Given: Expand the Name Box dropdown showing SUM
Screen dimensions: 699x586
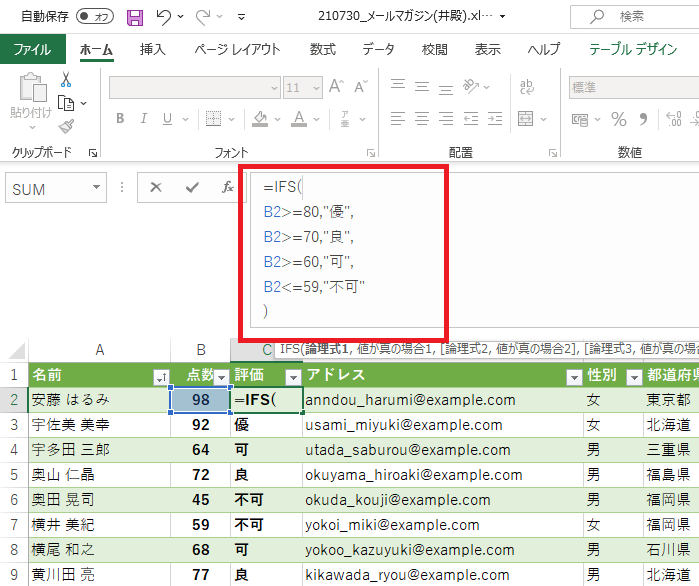Looking at the screenshot, I should (97, 188).
